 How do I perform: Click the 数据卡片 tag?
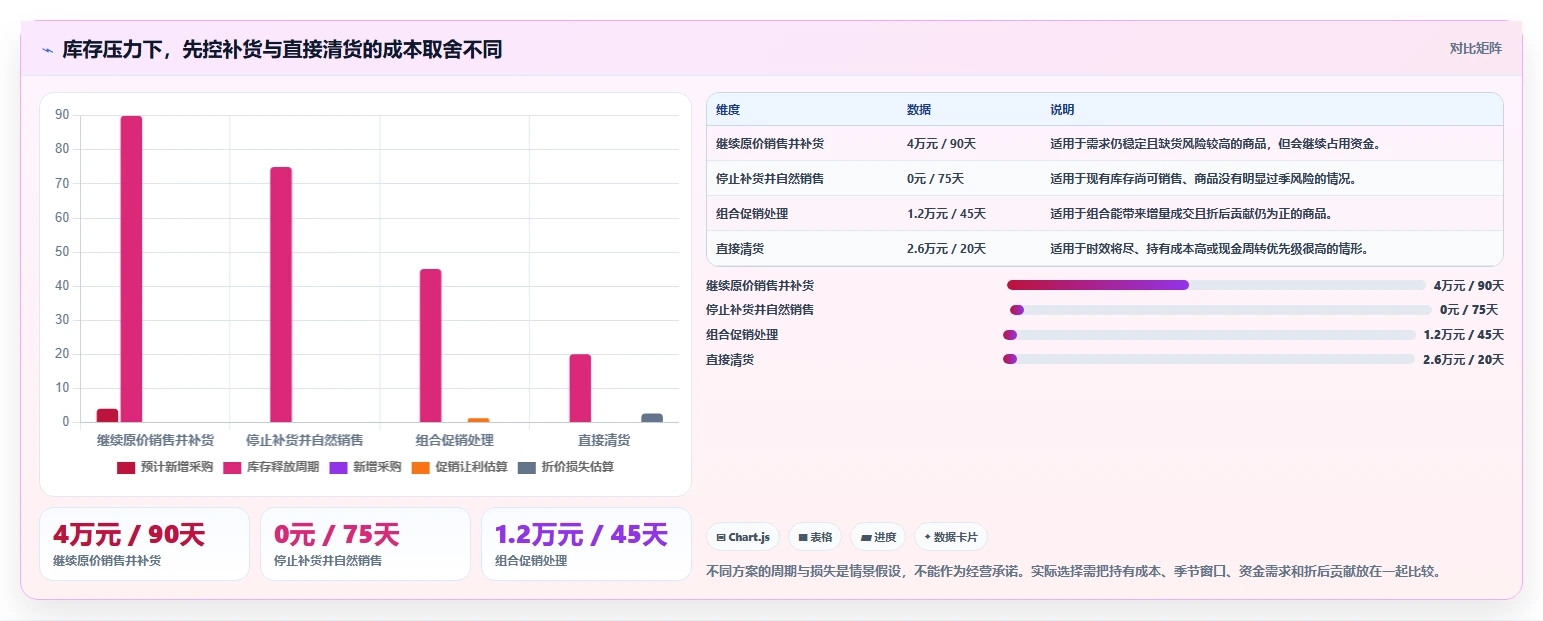tap(951, 537)
